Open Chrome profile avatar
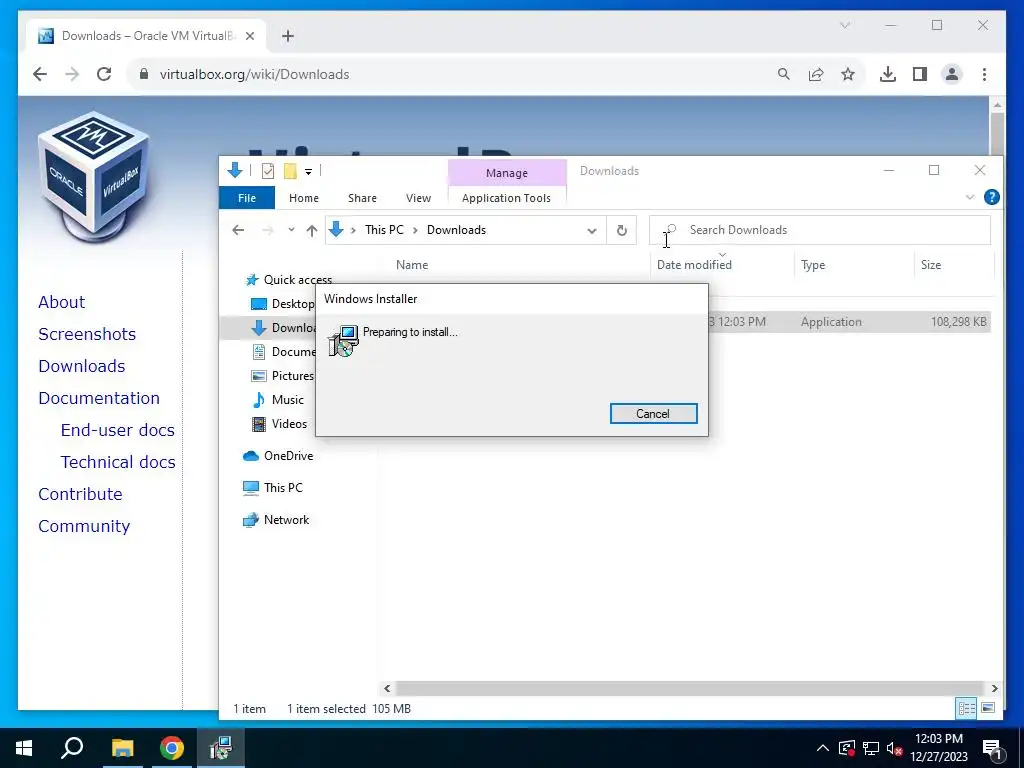The image size is (1024, 768). point(952,74)
